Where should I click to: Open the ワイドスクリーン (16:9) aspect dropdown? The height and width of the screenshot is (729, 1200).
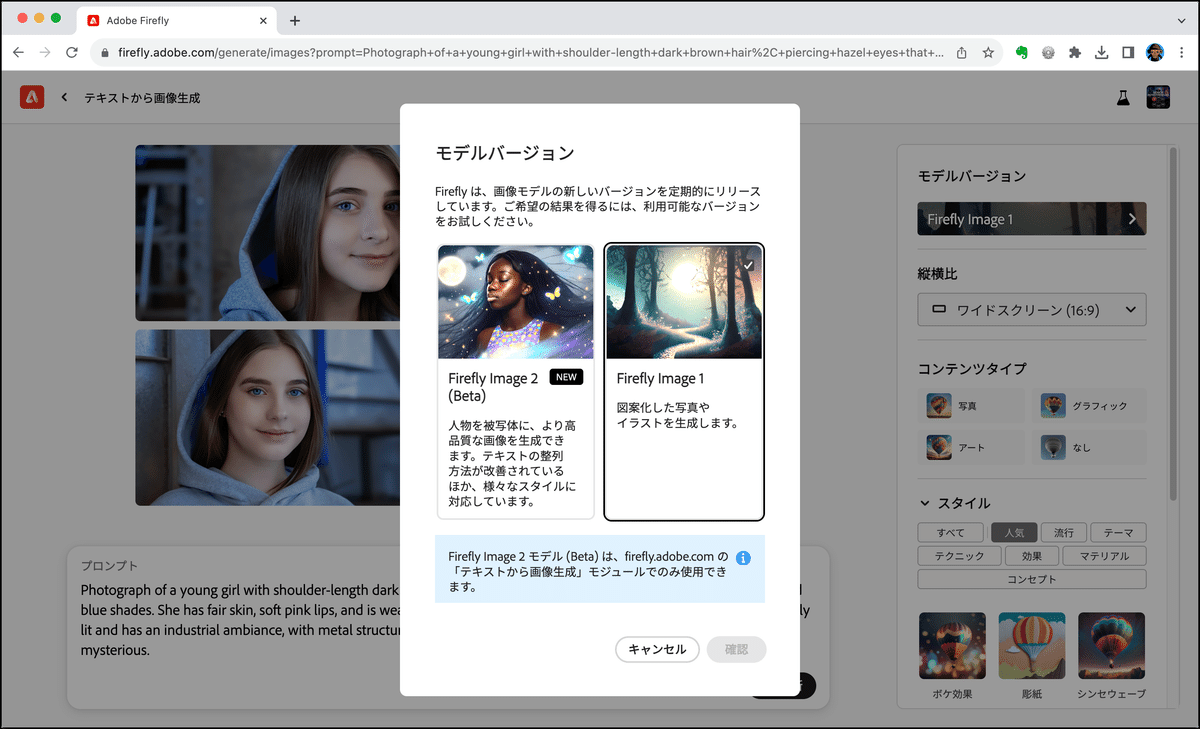pos(1032,310)
